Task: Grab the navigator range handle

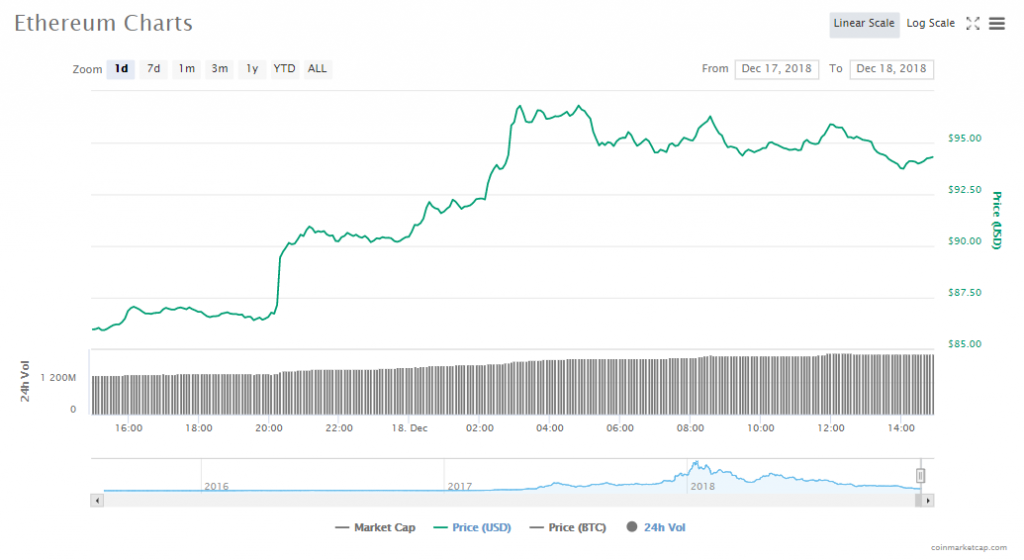Action: [921, 476]
